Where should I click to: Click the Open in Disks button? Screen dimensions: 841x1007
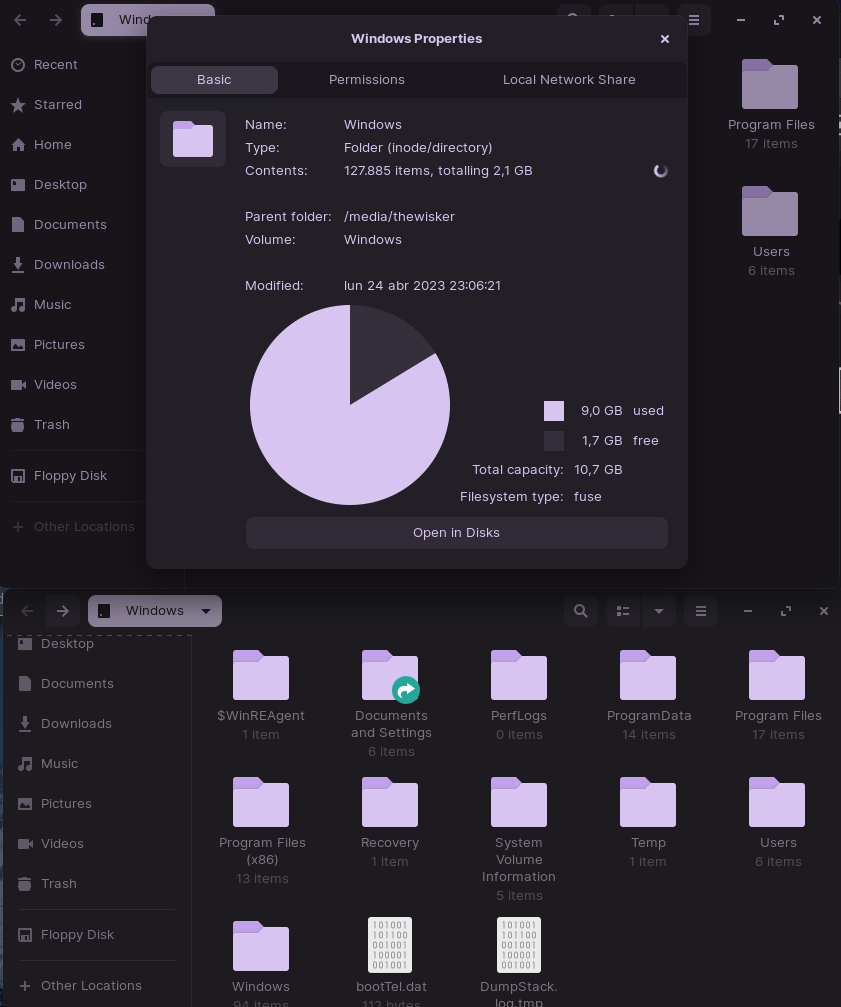456,532
